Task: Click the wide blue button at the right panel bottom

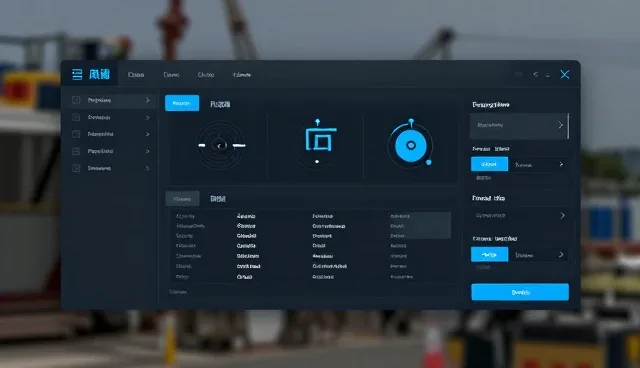Action: [520, 292]
